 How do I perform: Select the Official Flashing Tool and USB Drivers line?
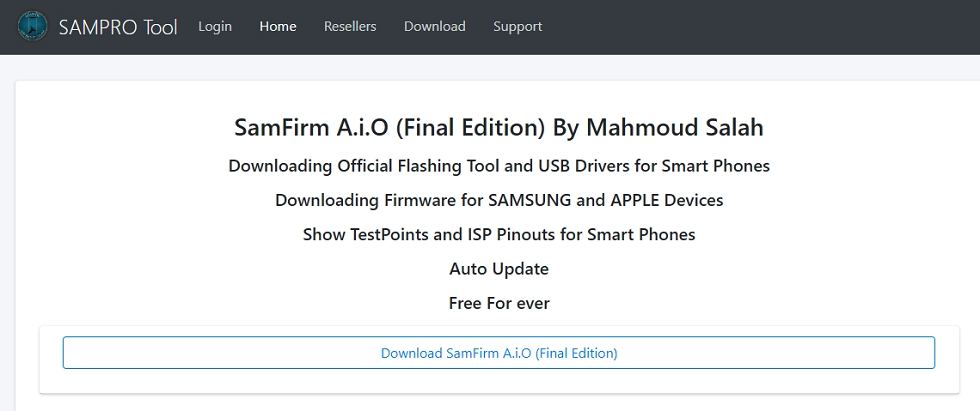[x=499, y=165]
